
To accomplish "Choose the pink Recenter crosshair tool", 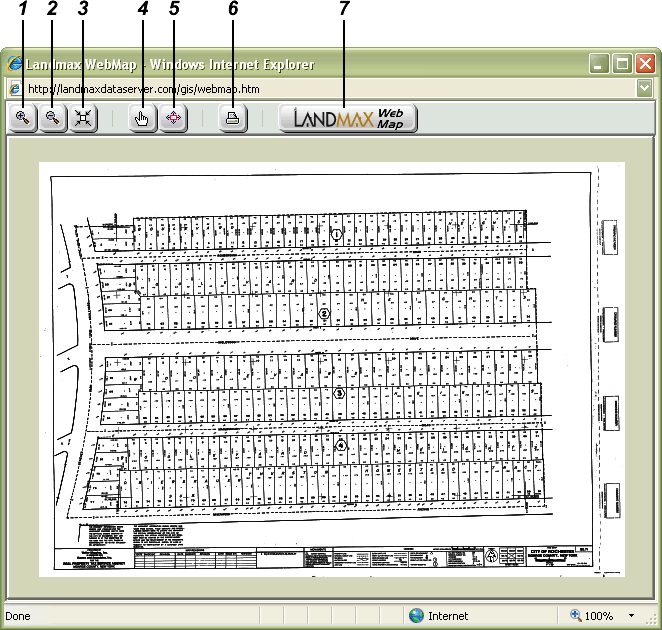I will 173,118.
